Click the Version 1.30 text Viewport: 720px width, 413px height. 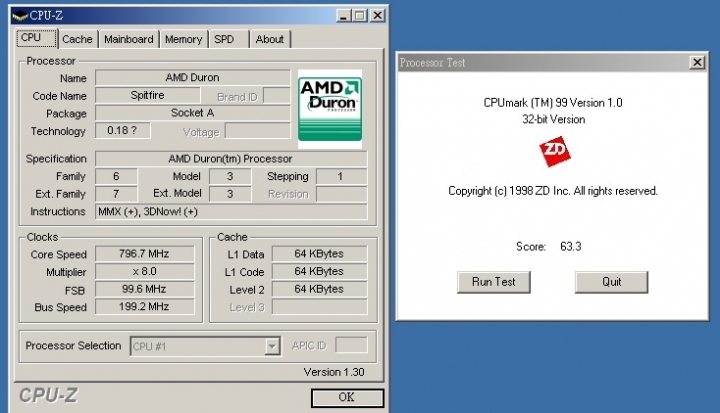click(x=334, y=372)
